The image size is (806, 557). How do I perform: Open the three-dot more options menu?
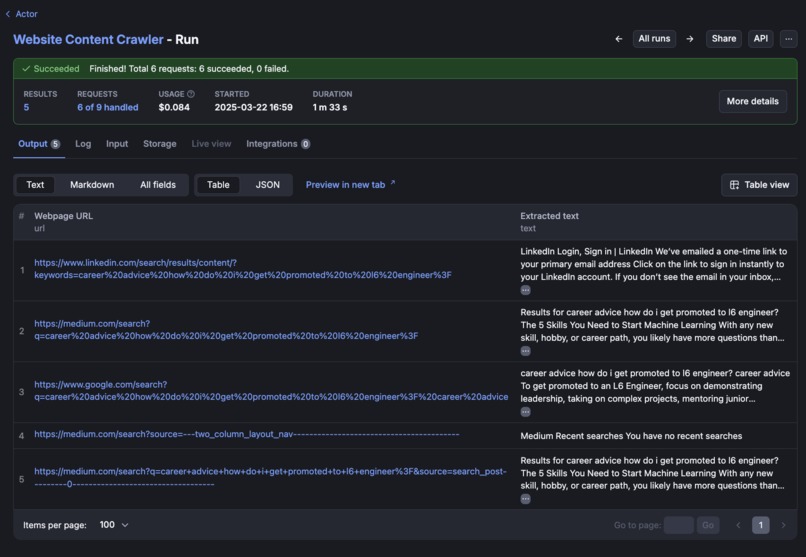click(789, 39)
